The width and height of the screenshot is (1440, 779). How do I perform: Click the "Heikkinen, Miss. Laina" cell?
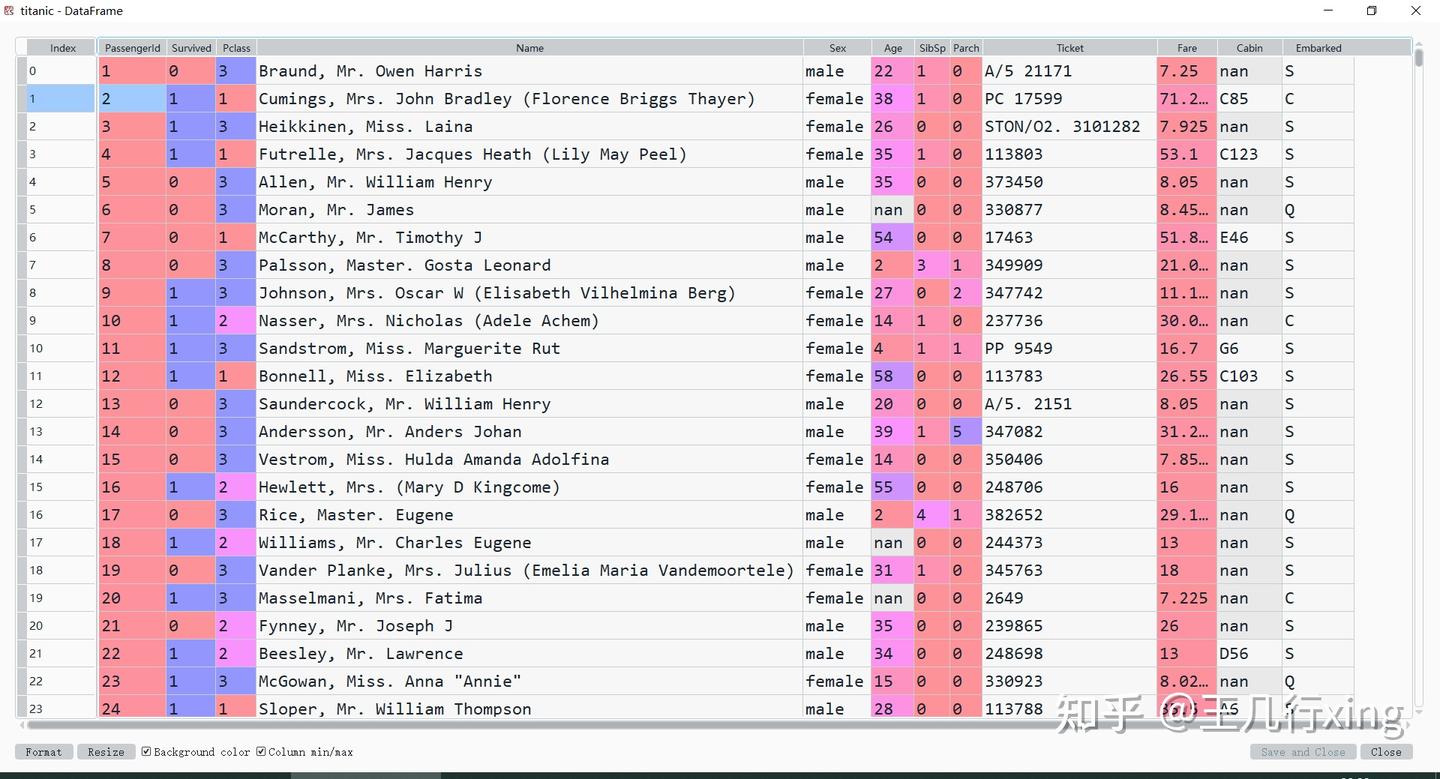click(530, 127)
